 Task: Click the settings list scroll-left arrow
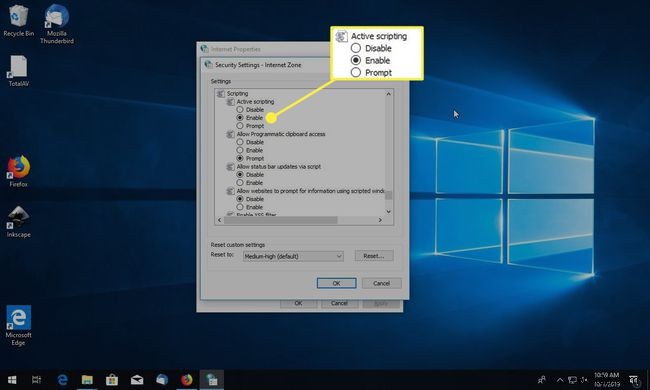[219, 220]
